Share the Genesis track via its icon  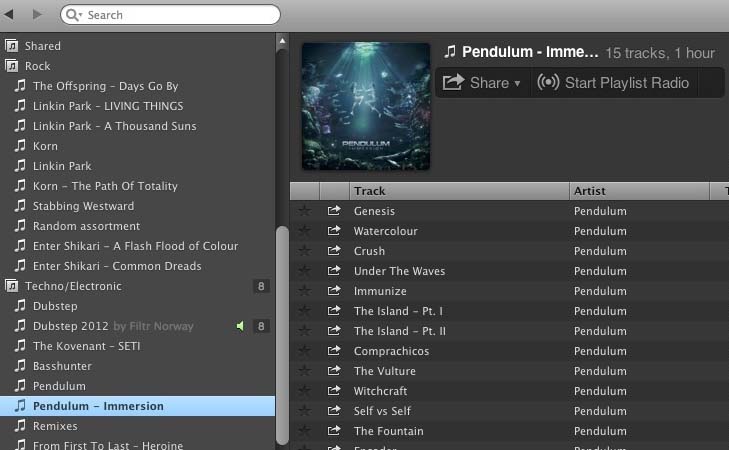[x=334, y=211]
